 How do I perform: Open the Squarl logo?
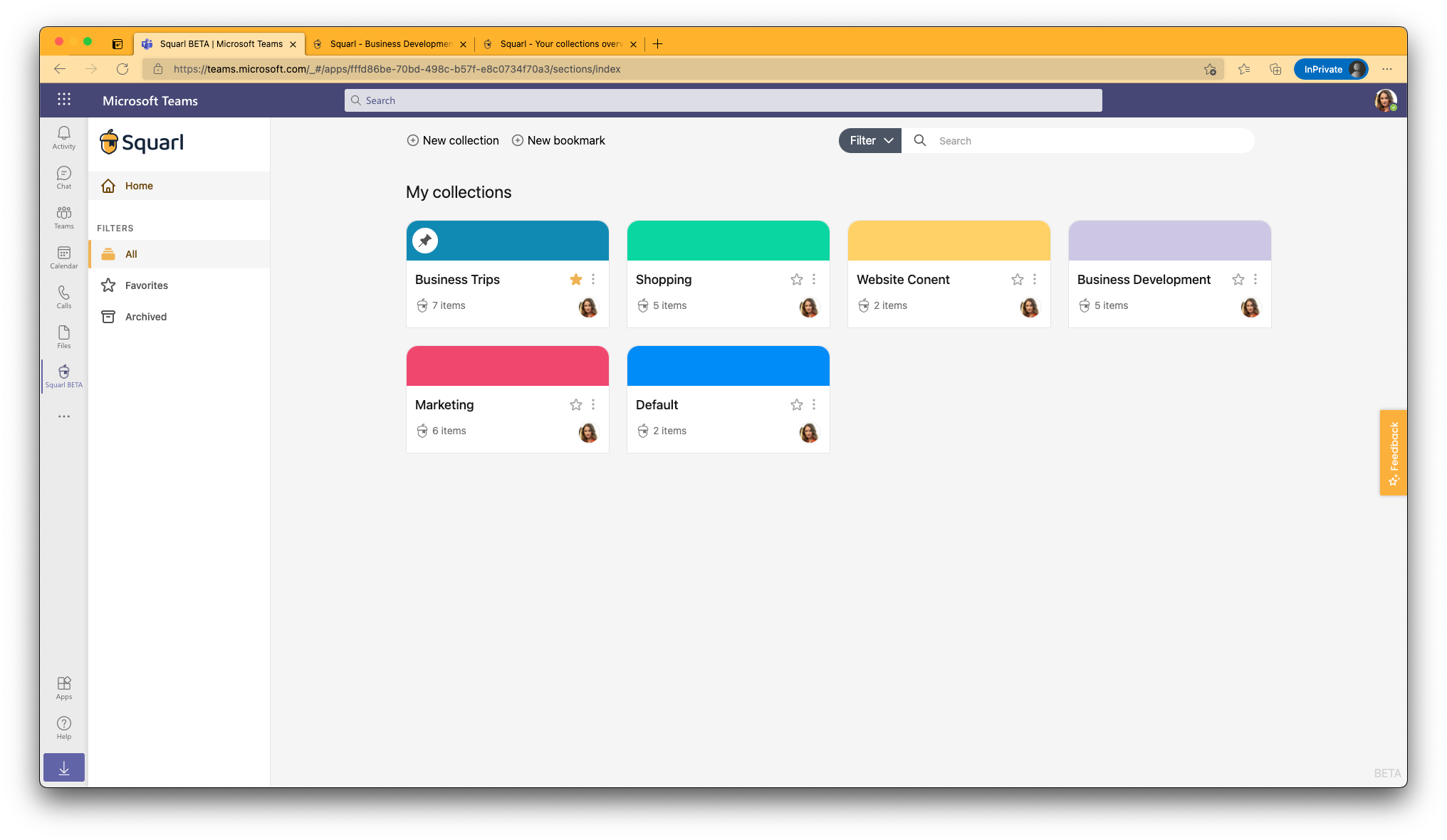click(142, 142)
